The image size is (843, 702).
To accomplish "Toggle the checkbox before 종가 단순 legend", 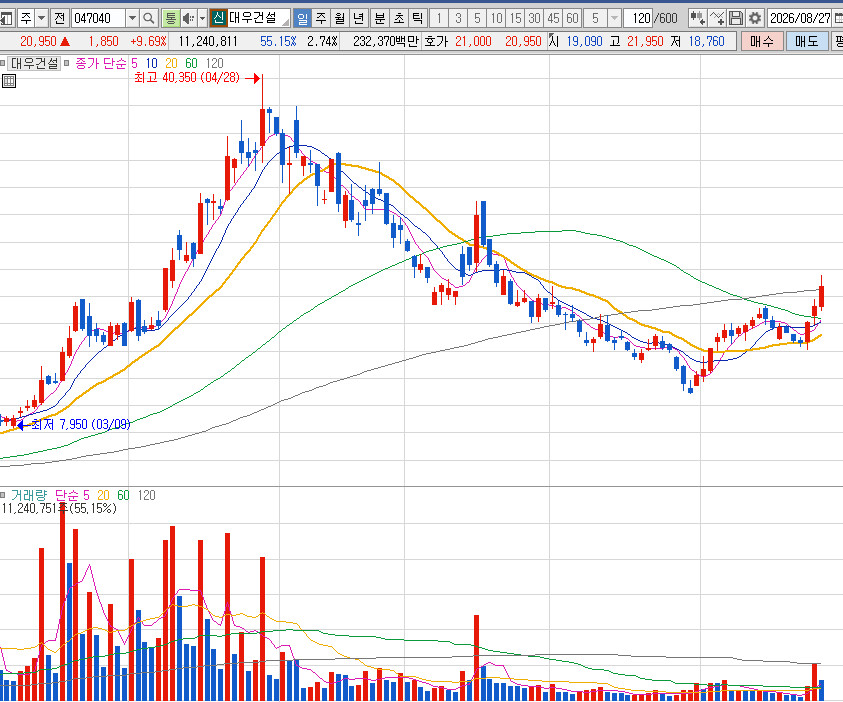I will 67,63.
